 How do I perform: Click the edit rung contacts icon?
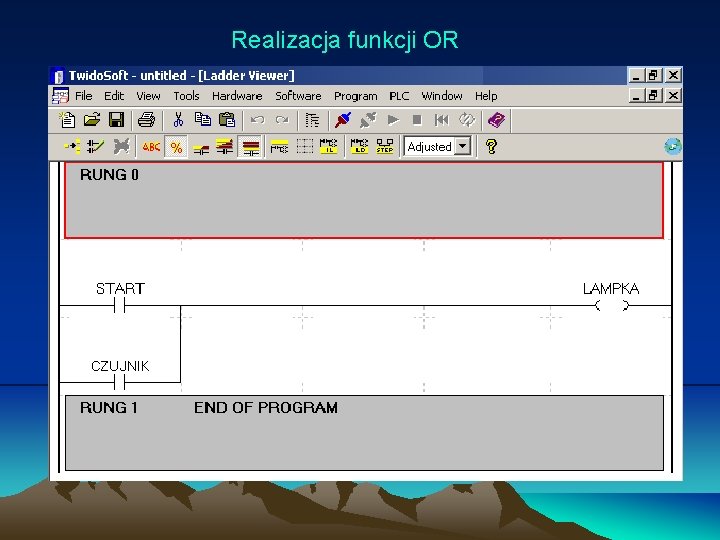96,147
